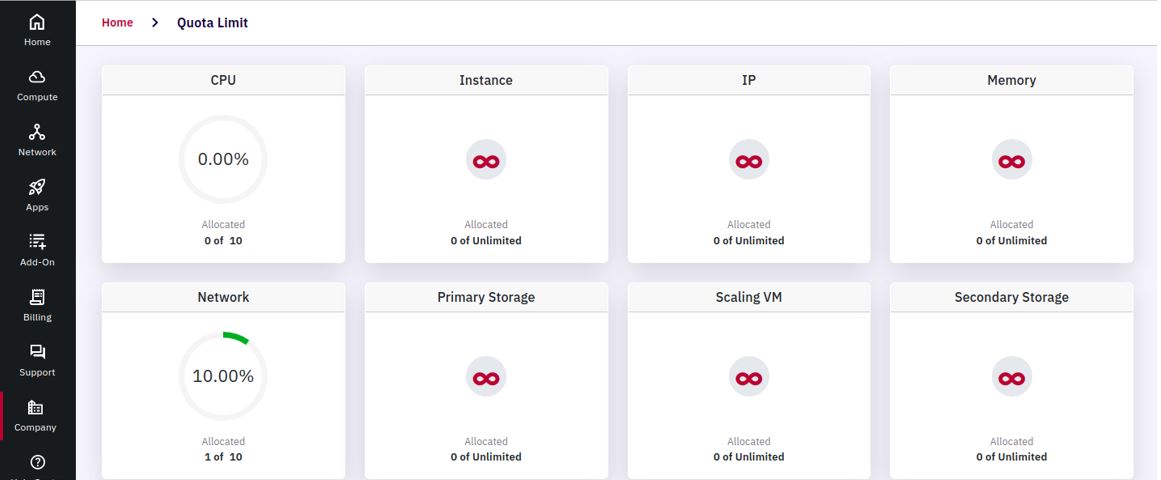Open the Compute cloud icon
The height and width of the screenshot is (480, 1161).
(x=37, y=77)
